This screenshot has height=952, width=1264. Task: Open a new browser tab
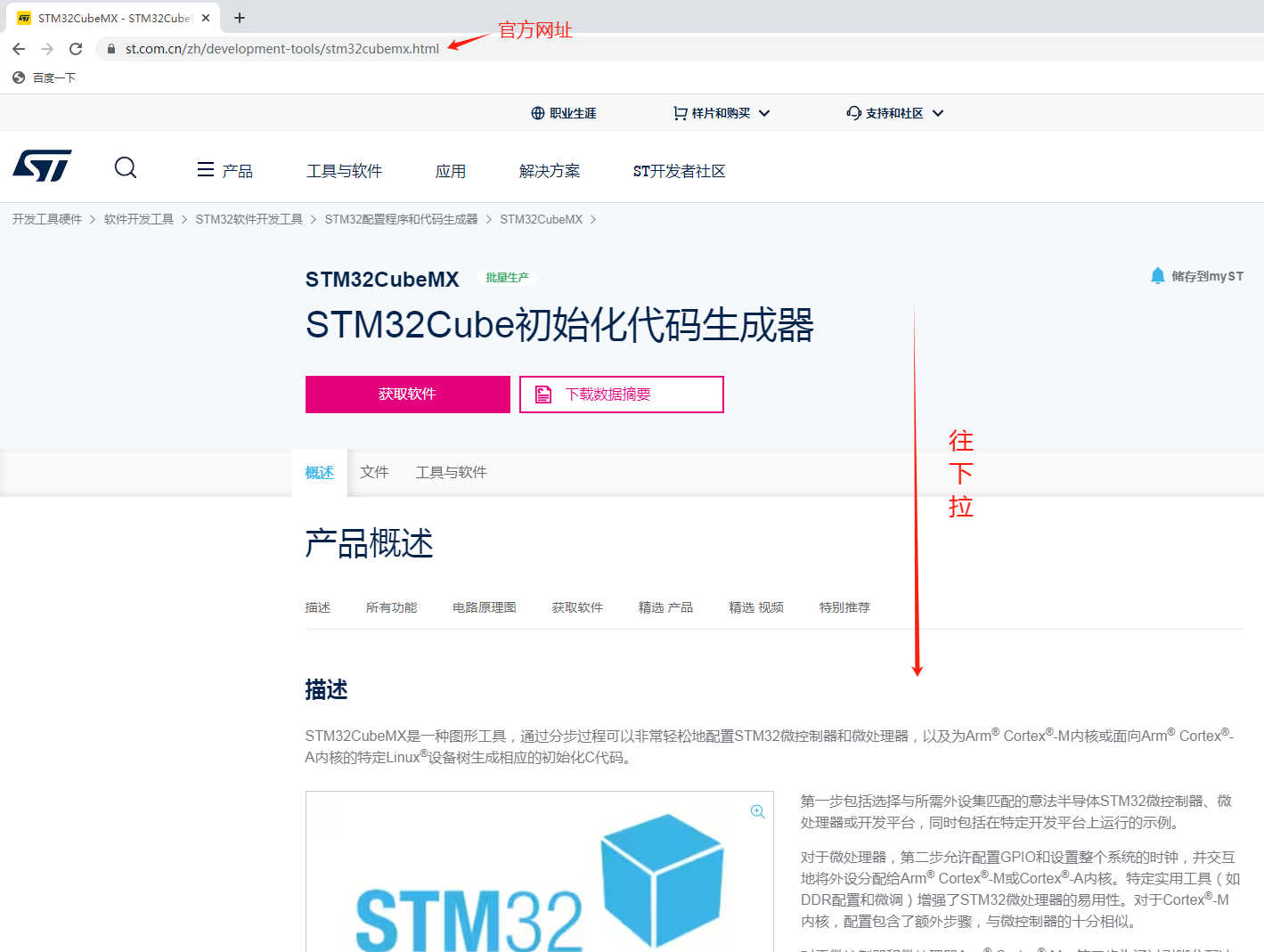[x=240, y=18]
